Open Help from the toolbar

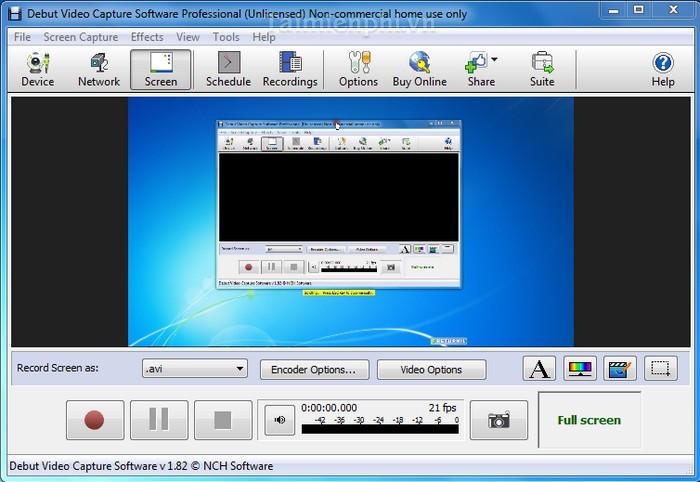click(662, 70)
